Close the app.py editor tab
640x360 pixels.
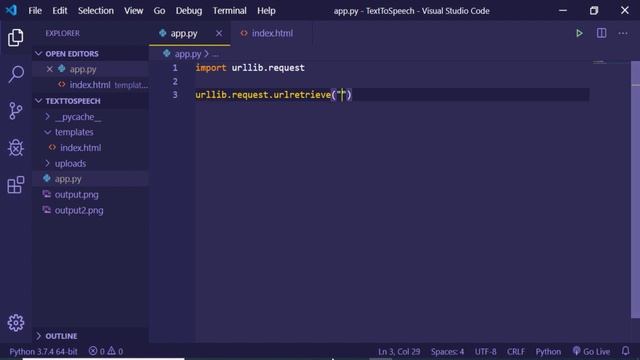[x=219, y=33]
